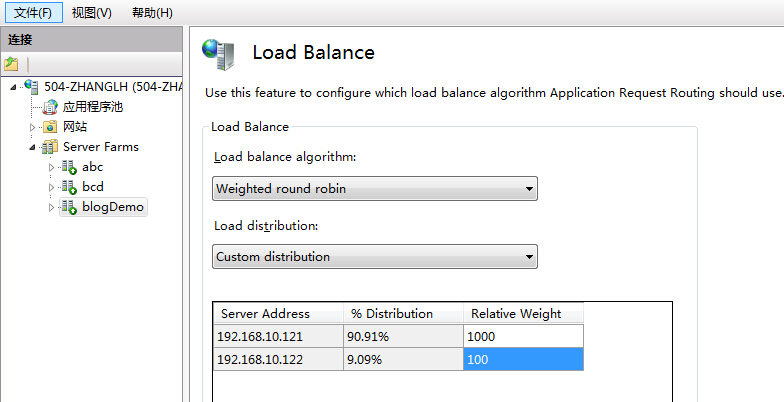The width and height of the screenshot is (784, 402).
Task: Expand the bcd server farm
Action: pyautogui.click(x=52, y=188)
